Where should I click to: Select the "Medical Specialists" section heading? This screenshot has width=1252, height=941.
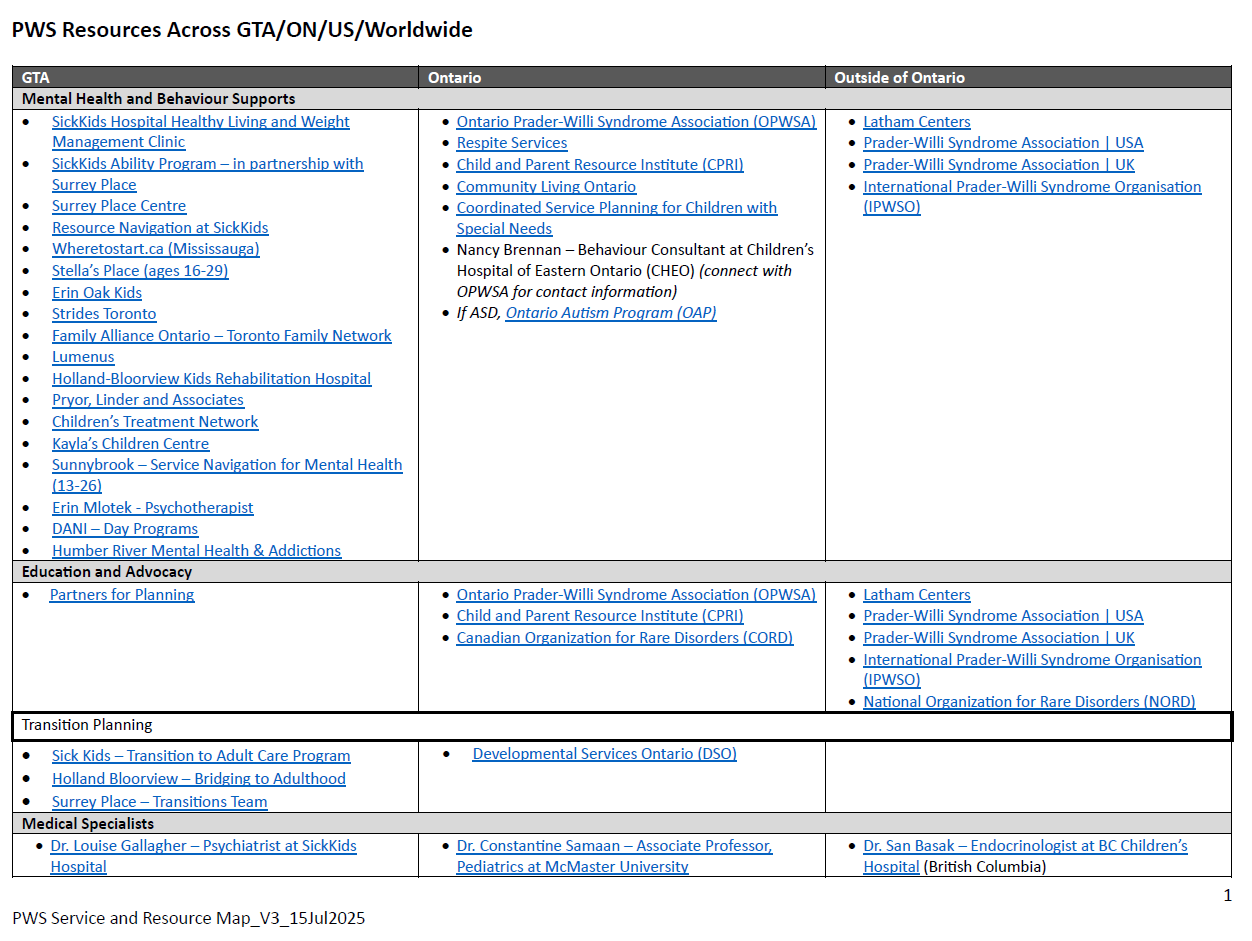click(88, 824)
